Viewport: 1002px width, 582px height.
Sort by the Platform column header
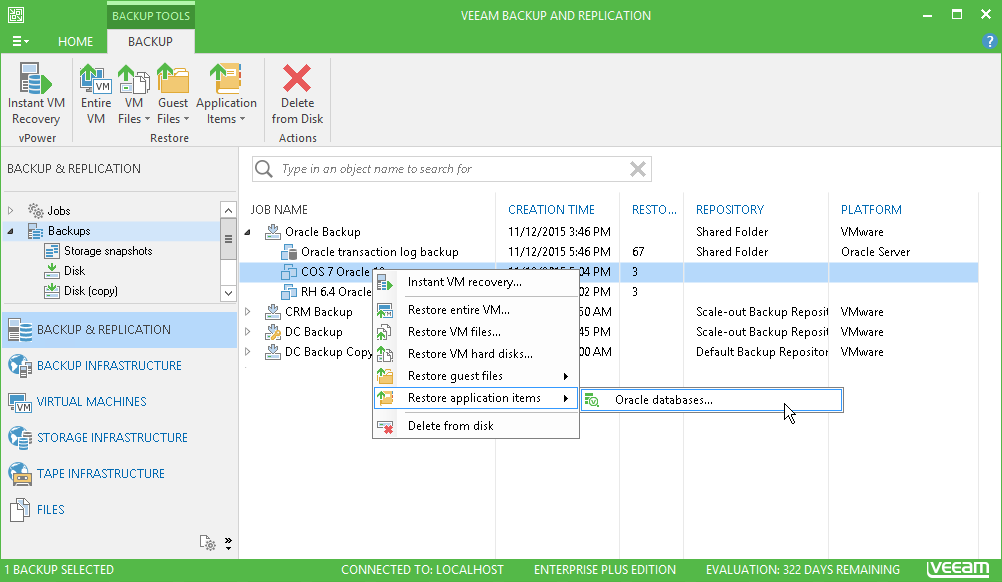click(x=871, y=210)
